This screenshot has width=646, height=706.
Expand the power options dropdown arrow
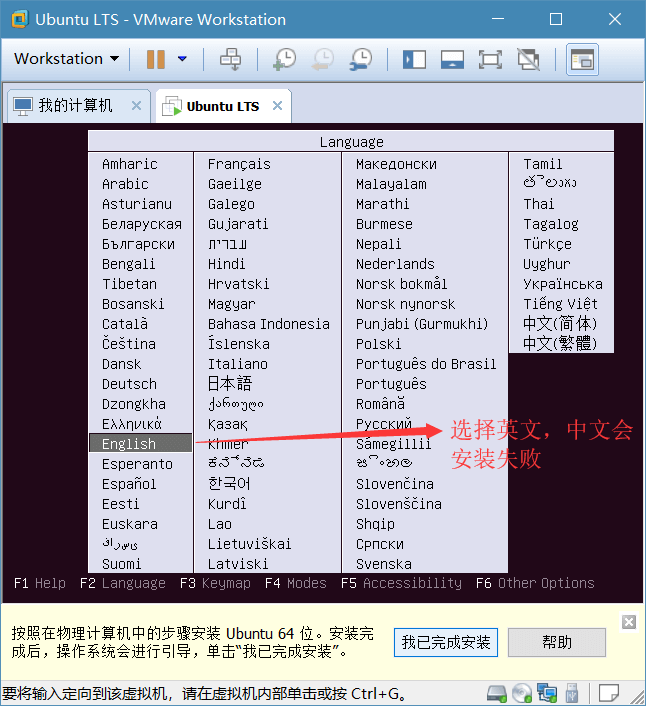click(x=182, y=59)
